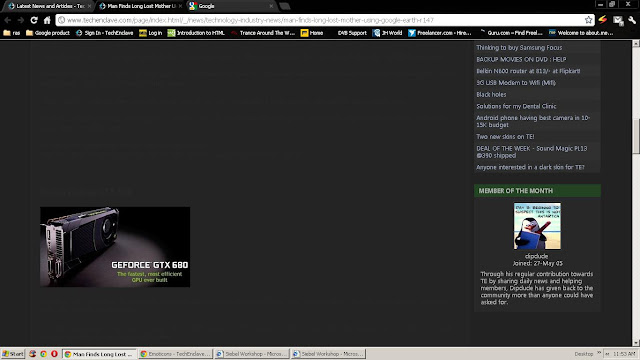
Task: Open Two new skins on TE! link
Action: [x=505, y=137]
